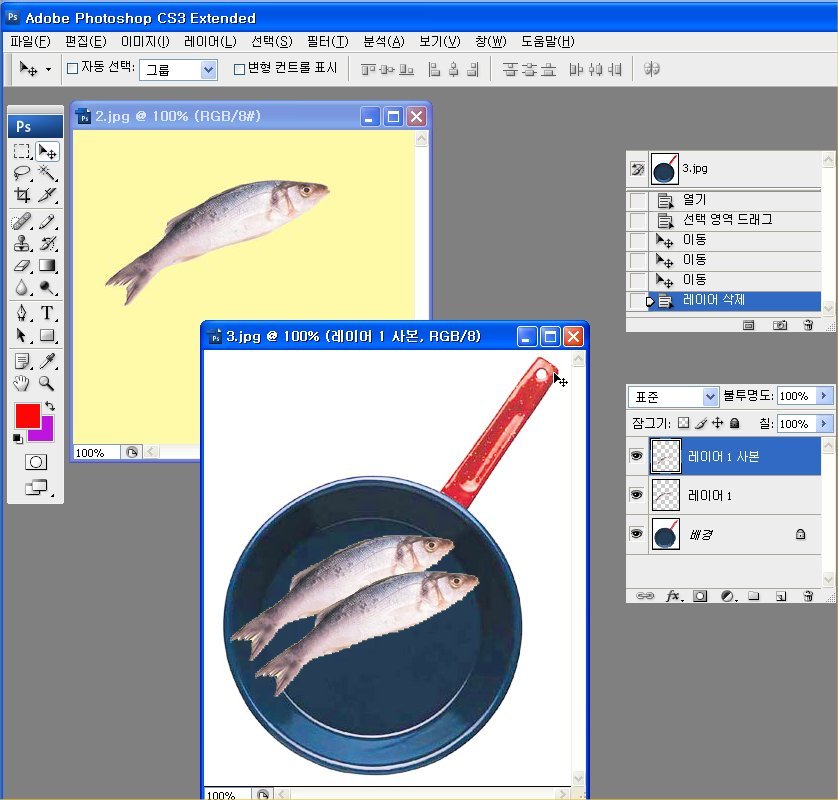Hide the 레이어 1 layer visibility eye
Viewport: 838px width, 800px height.
(x=636, y=495)
